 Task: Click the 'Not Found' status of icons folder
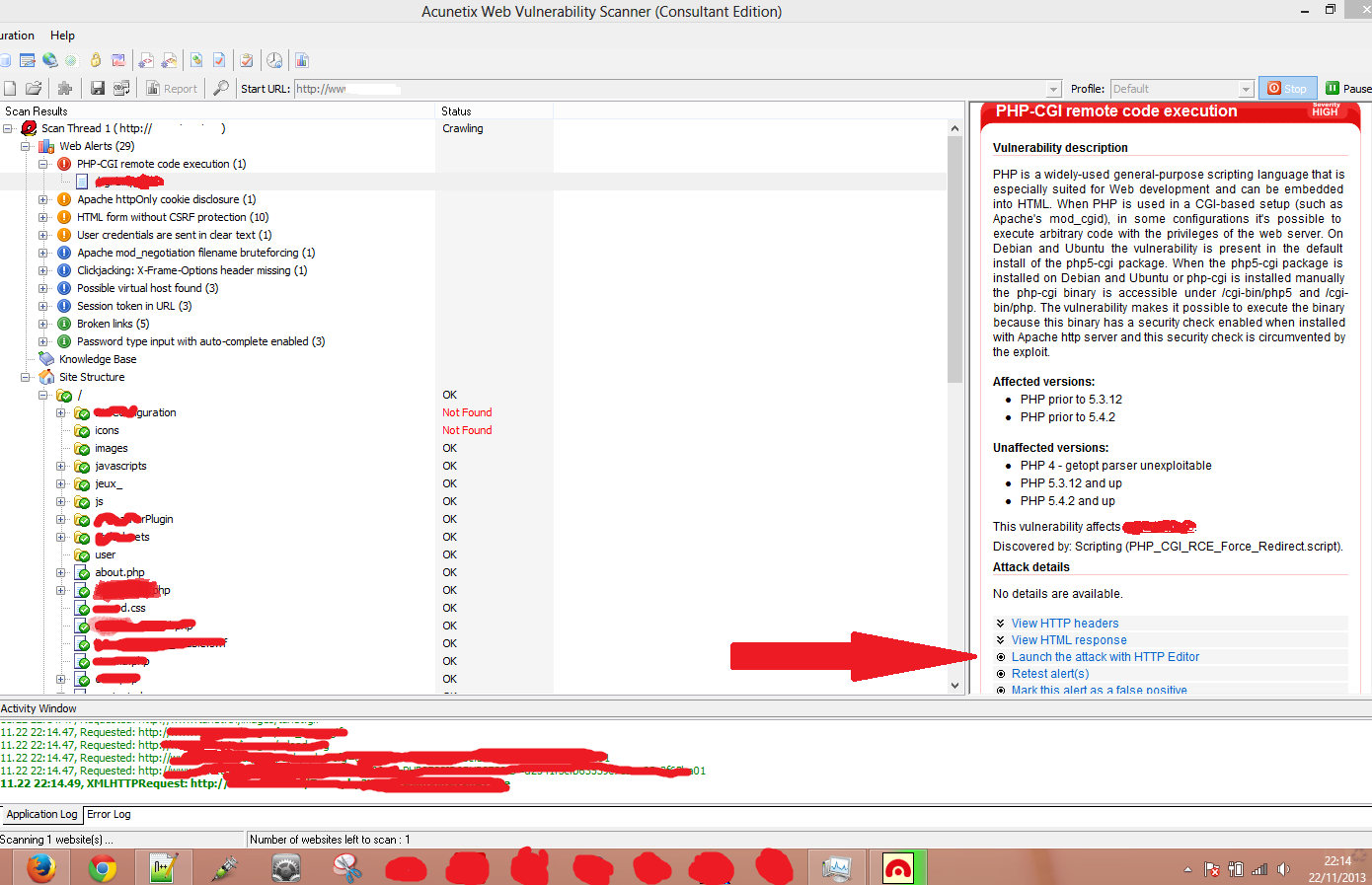[467, 430]
